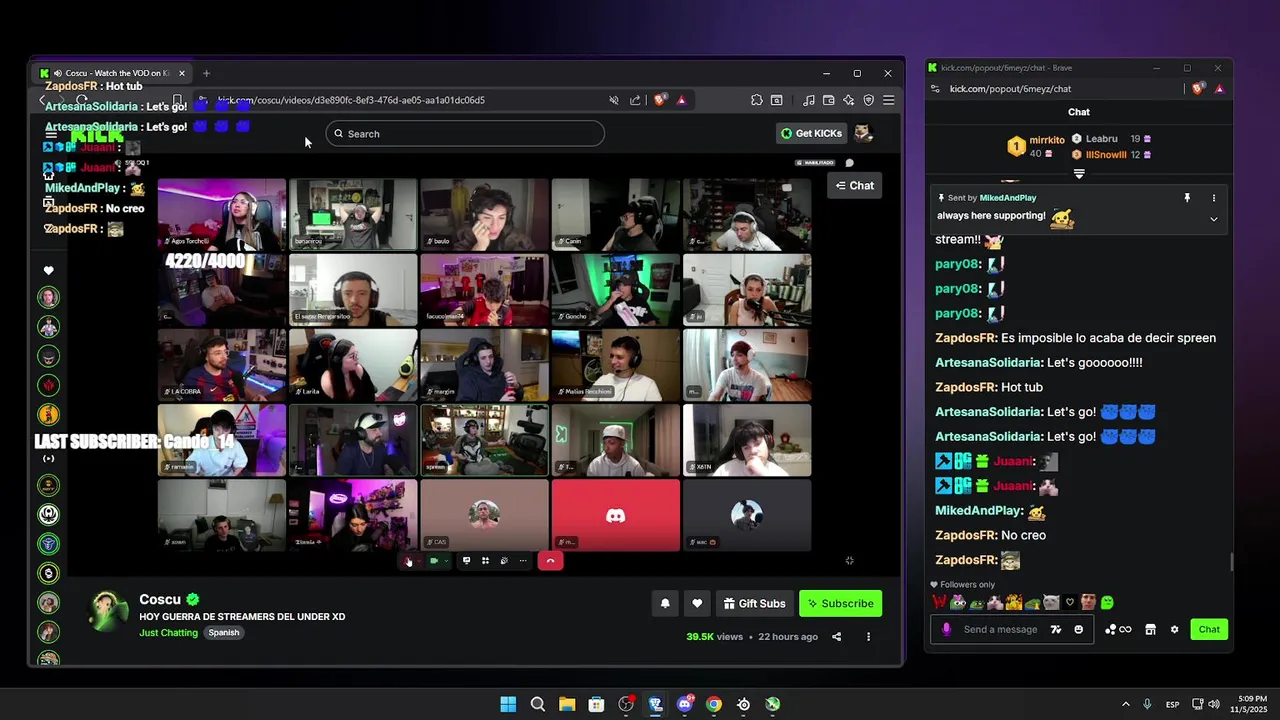The image size is (1280, 720).
Task: Click the main window address bar URL
Action: point(352,100)
